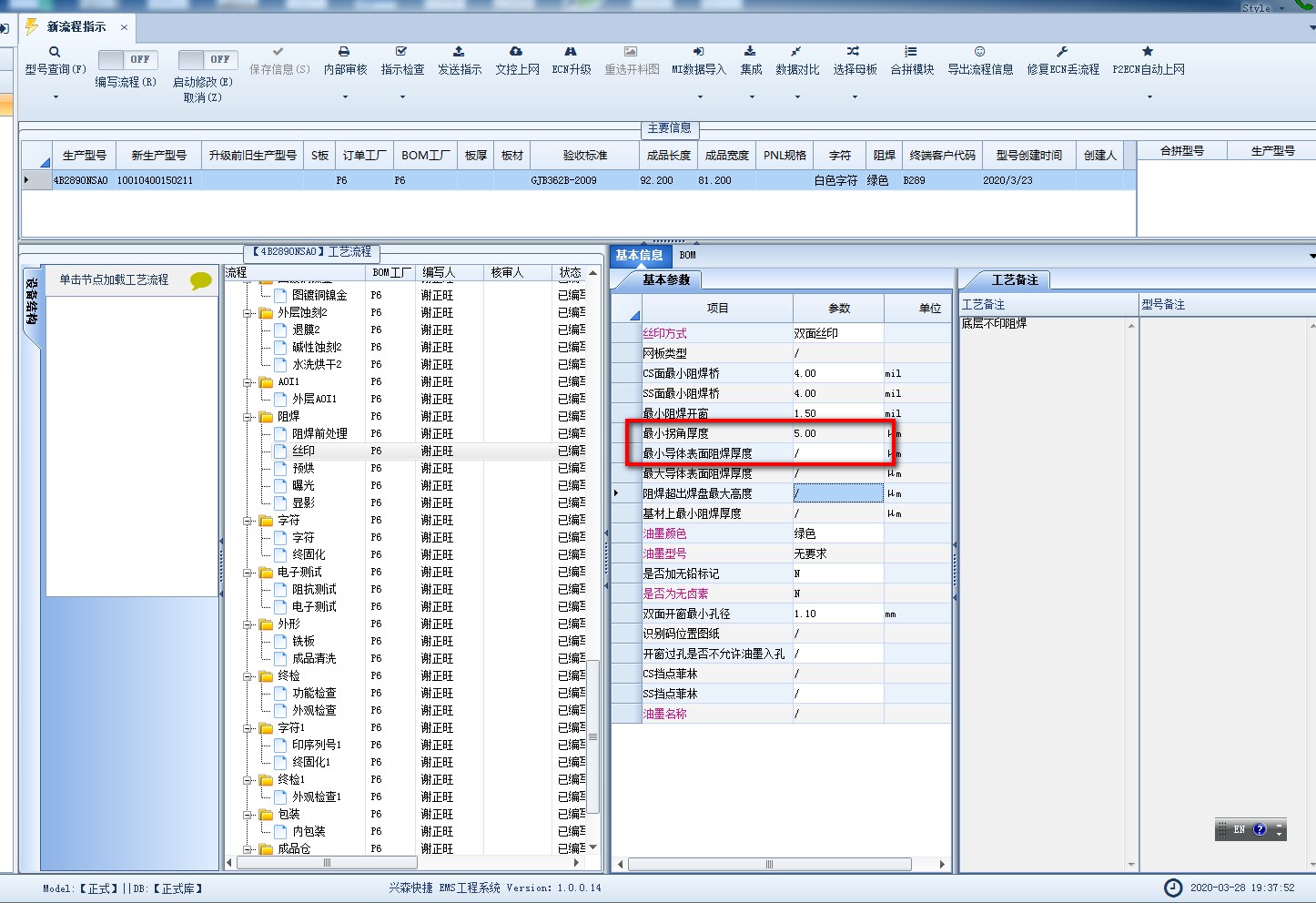Click 发送指示 upload icon
The width and height of the screenshot is (1316, 903).
coord(459,52)
